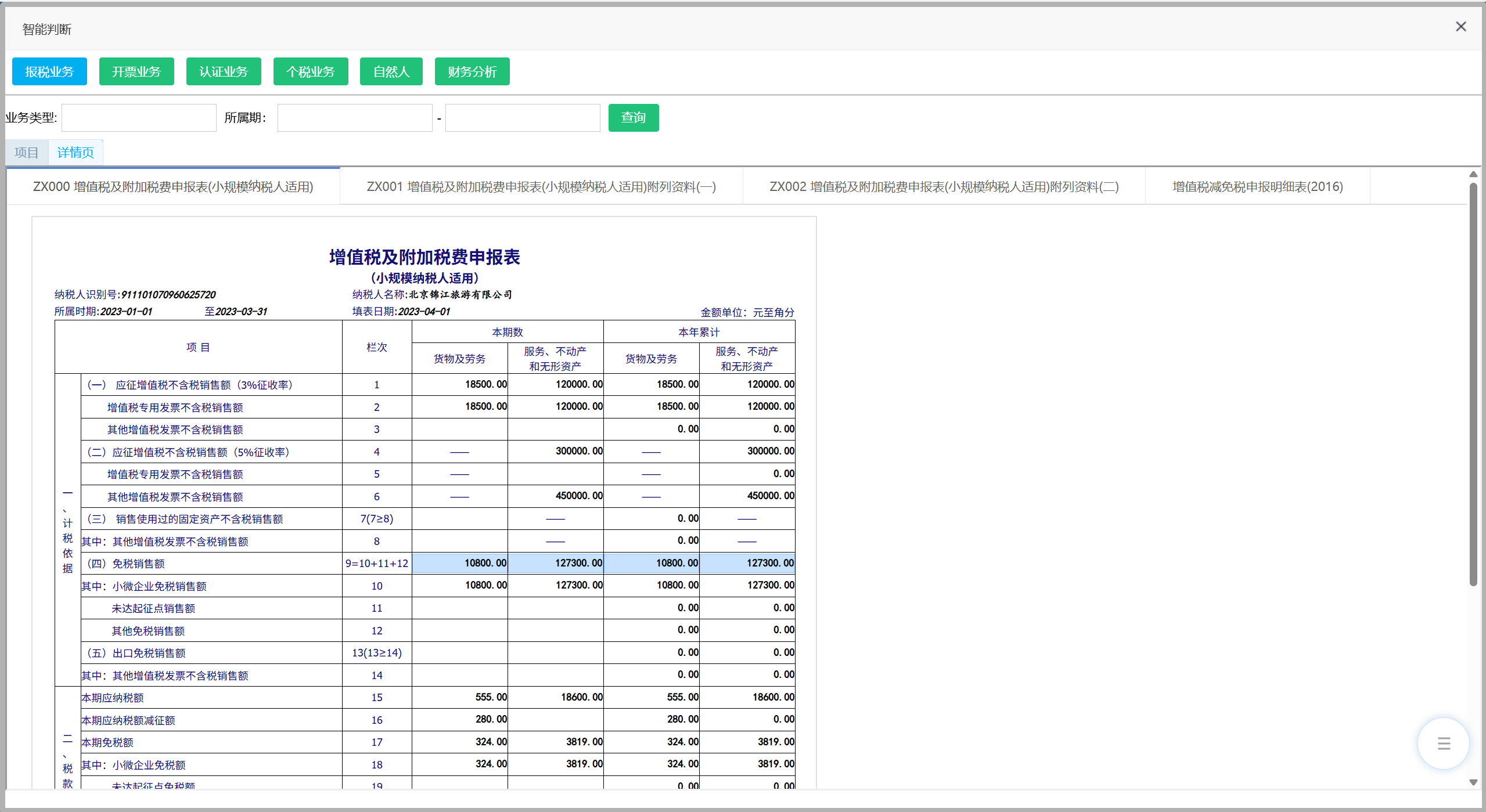Click the 本期数 column header

(x=508, y=332)
